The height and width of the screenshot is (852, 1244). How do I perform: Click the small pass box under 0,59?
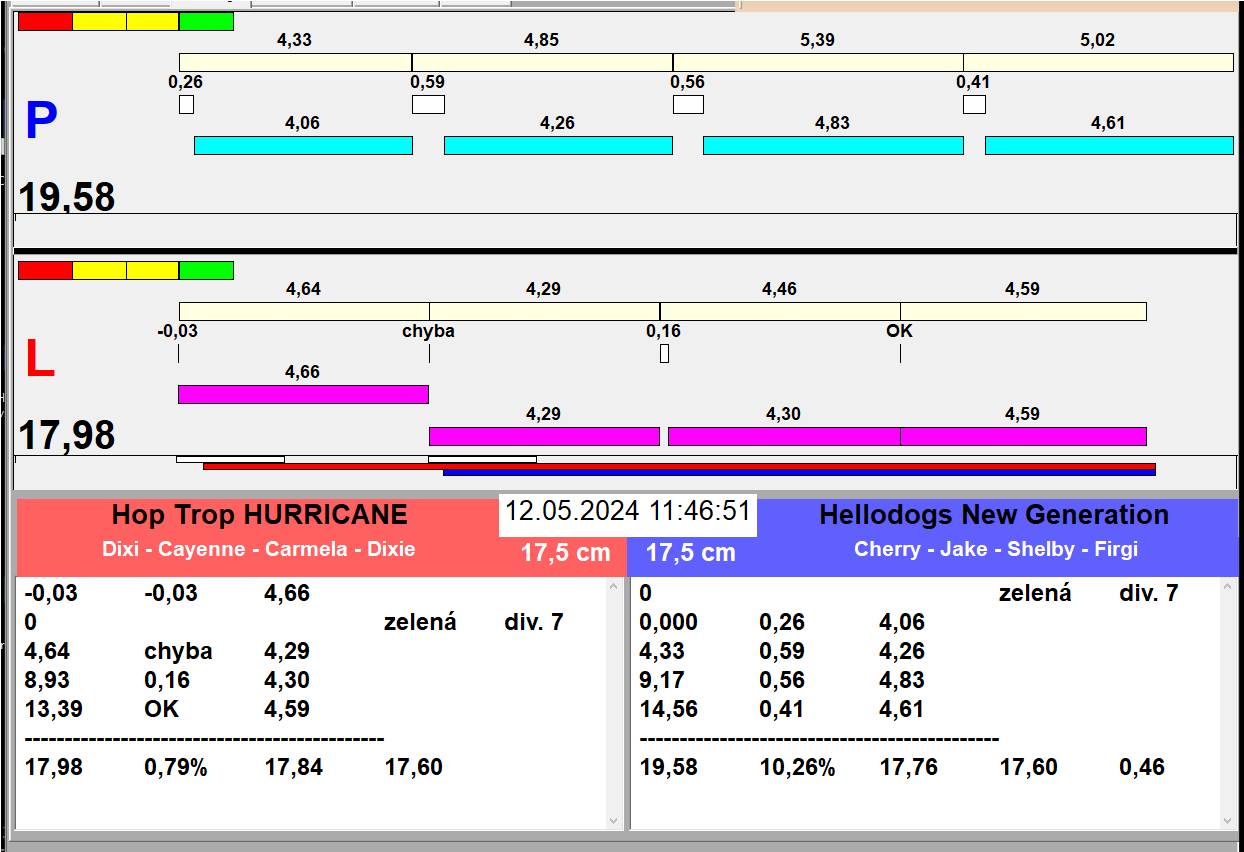pos(428,104)
